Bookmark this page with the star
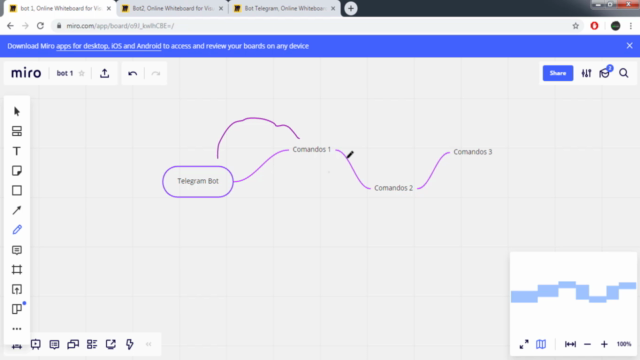640x360 pixels. (576, 26)
